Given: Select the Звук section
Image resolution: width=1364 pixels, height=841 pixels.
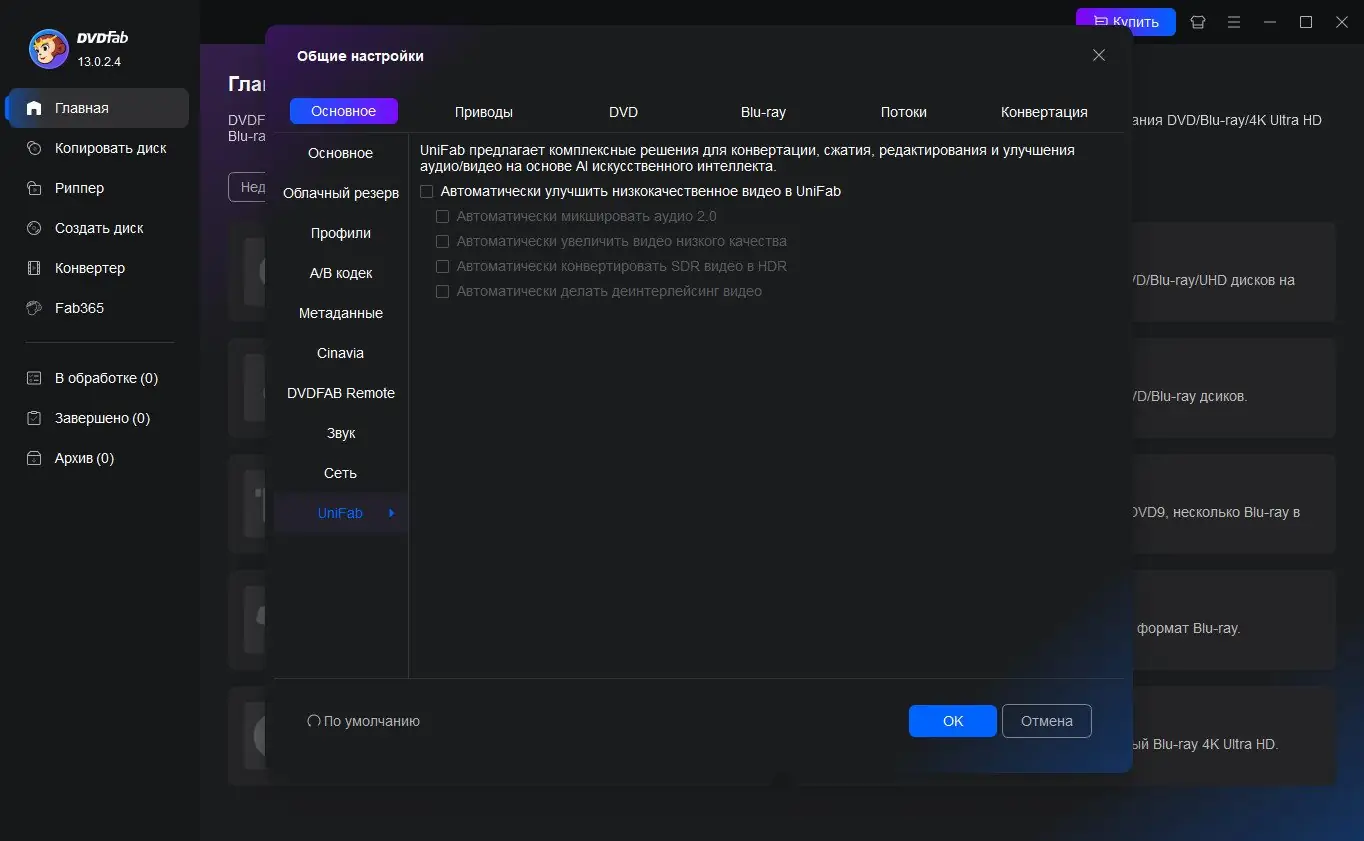Looking at the screenshot, I should tap(341, 433).
